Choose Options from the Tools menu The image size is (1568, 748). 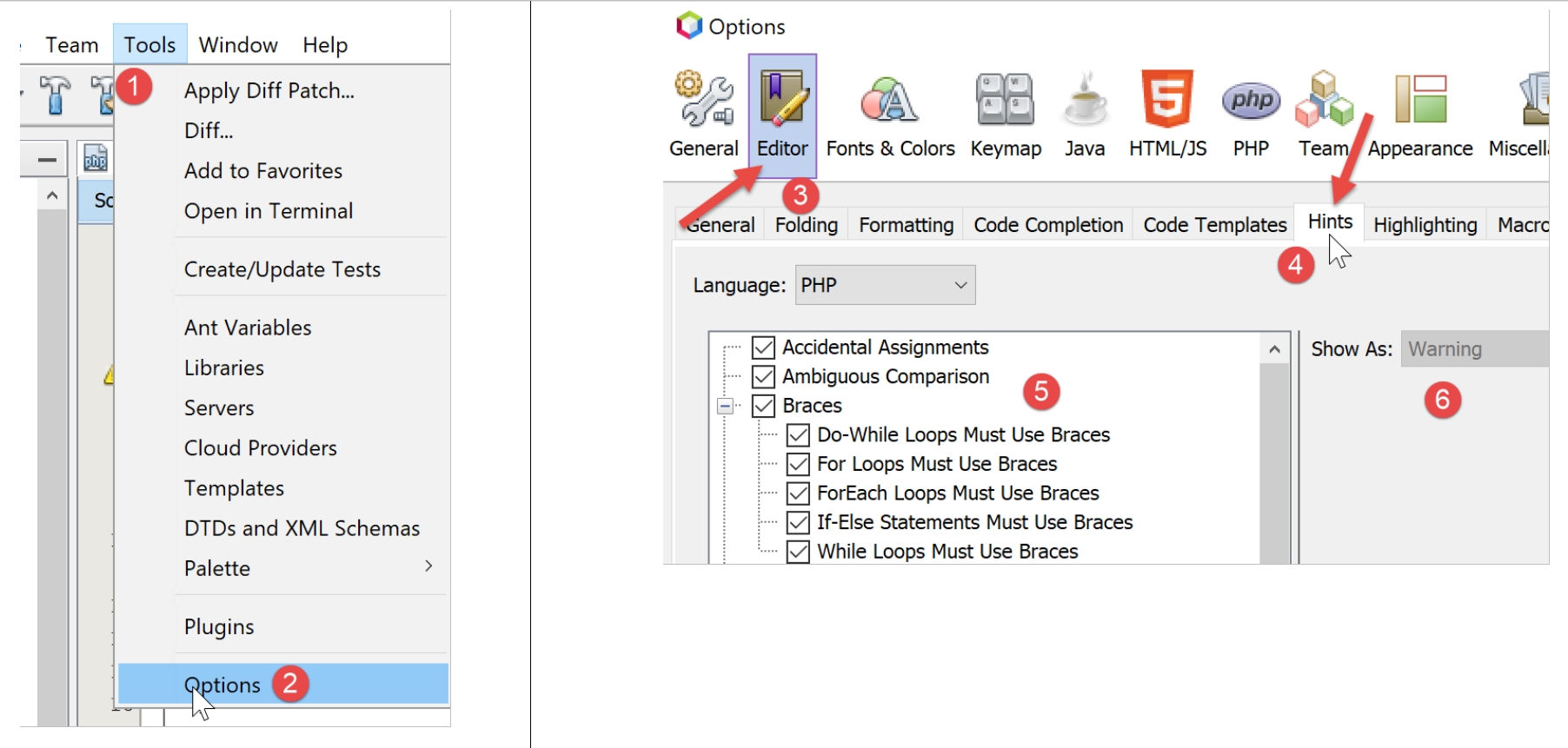click(223, 685)
